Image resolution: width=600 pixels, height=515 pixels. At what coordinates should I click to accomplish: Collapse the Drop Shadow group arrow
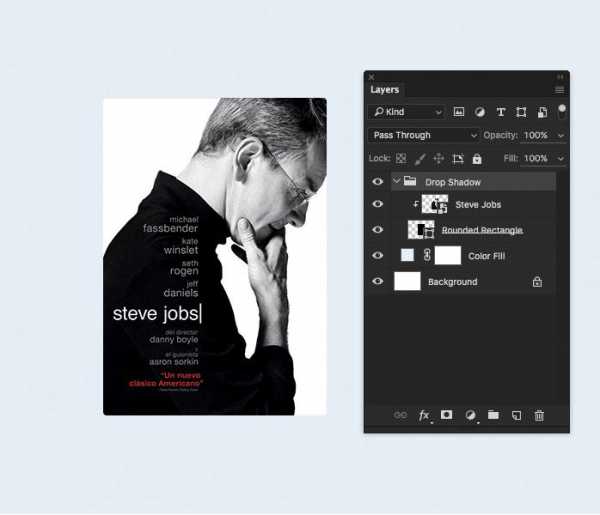pyautogui.click(x=396, y=182)
